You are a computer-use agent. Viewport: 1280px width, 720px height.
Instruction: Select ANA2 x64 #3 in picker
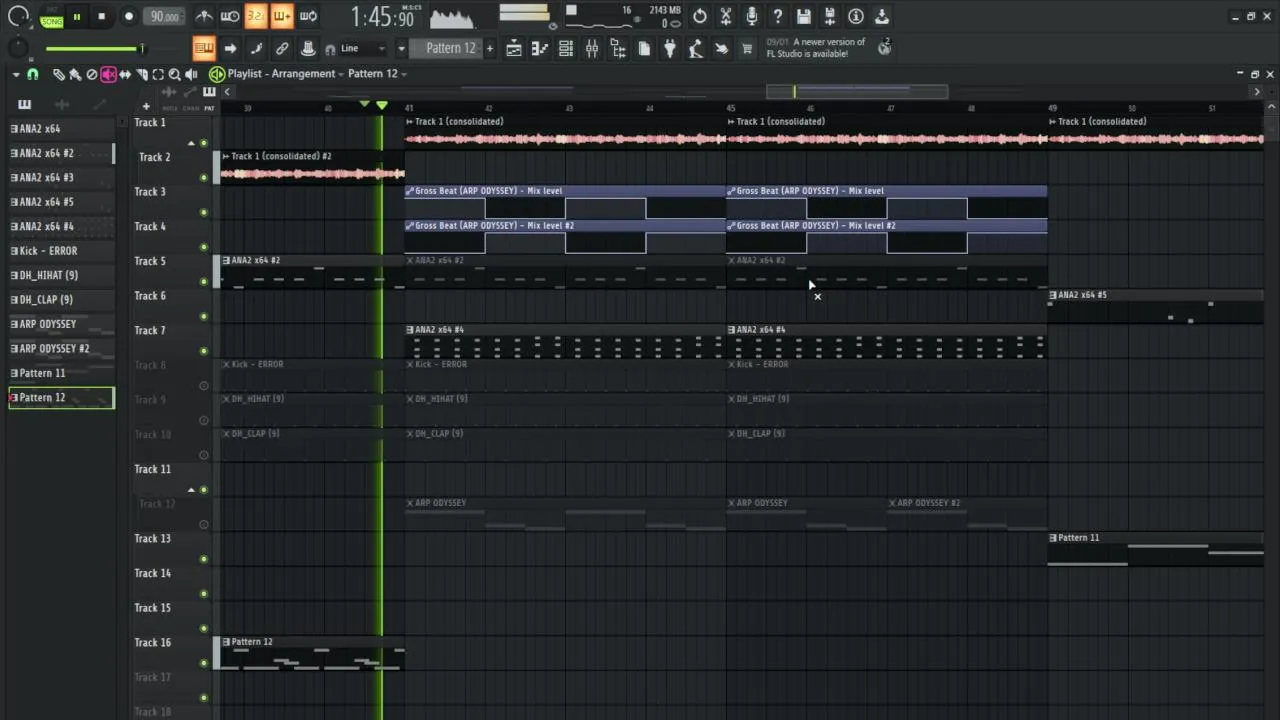click(x=62, y=177)
